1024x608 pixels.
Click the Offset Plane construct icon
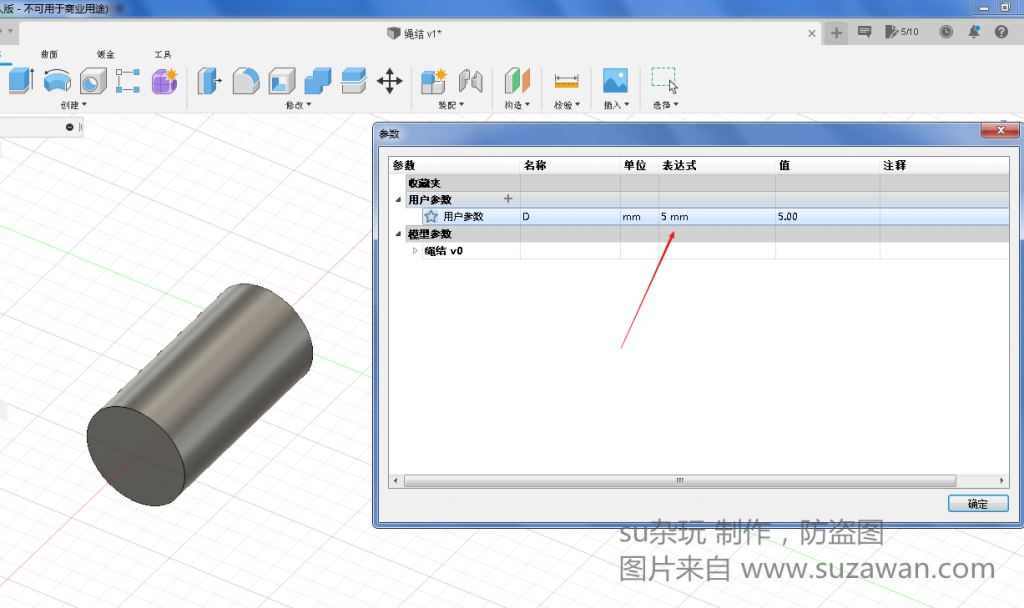coord(517,81)
